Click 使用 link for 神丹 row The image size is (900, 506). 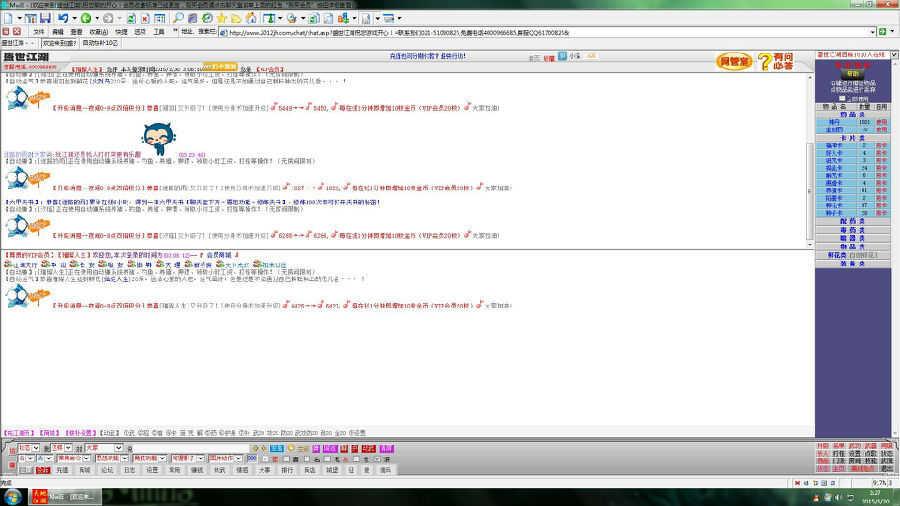pyautogui.click(x=881, y=122)
